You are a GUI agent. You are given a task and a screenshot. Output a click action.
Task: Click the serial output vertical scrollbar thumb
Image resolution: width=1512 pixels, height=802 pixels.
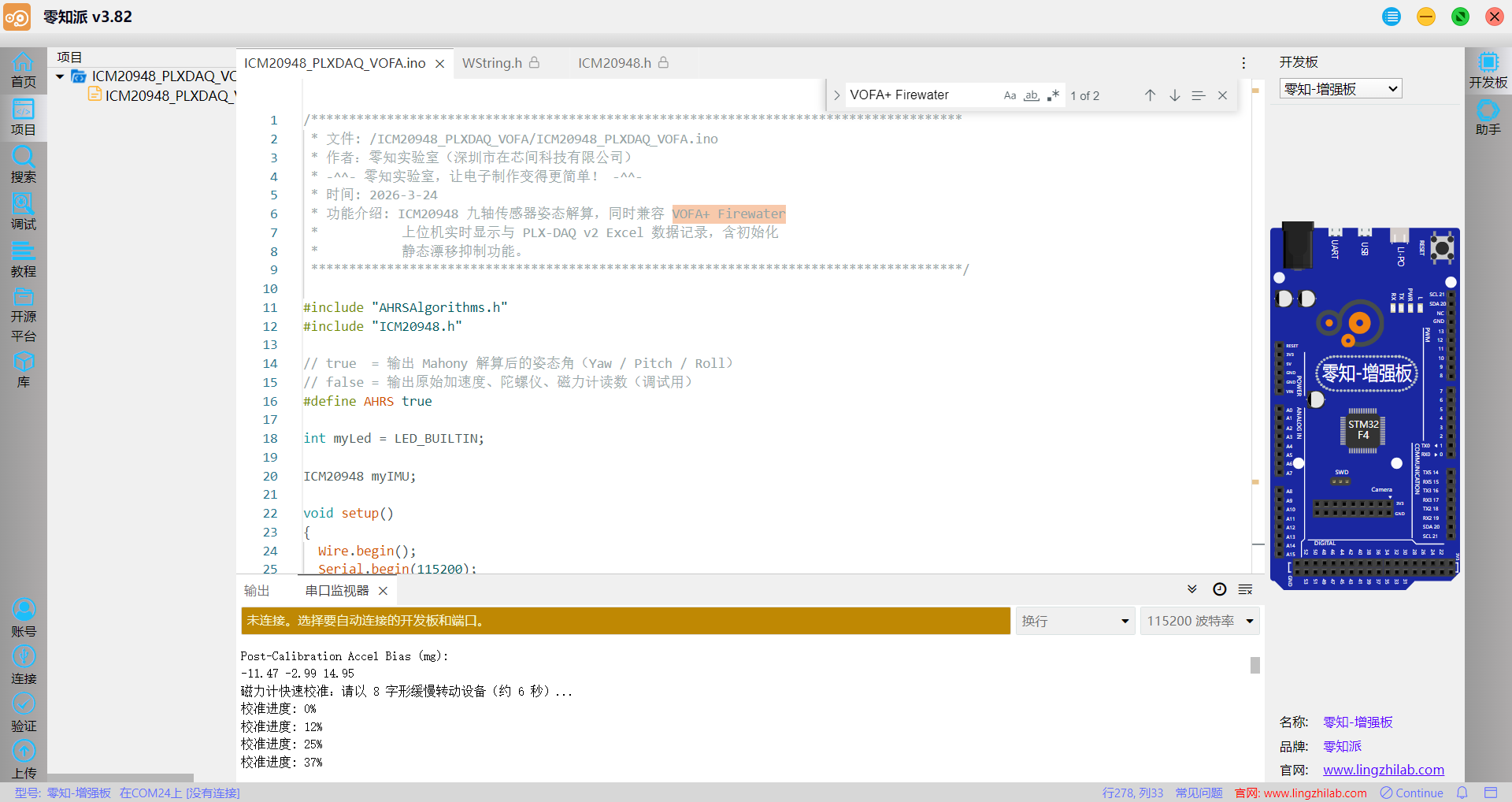tap(1255, 666)
